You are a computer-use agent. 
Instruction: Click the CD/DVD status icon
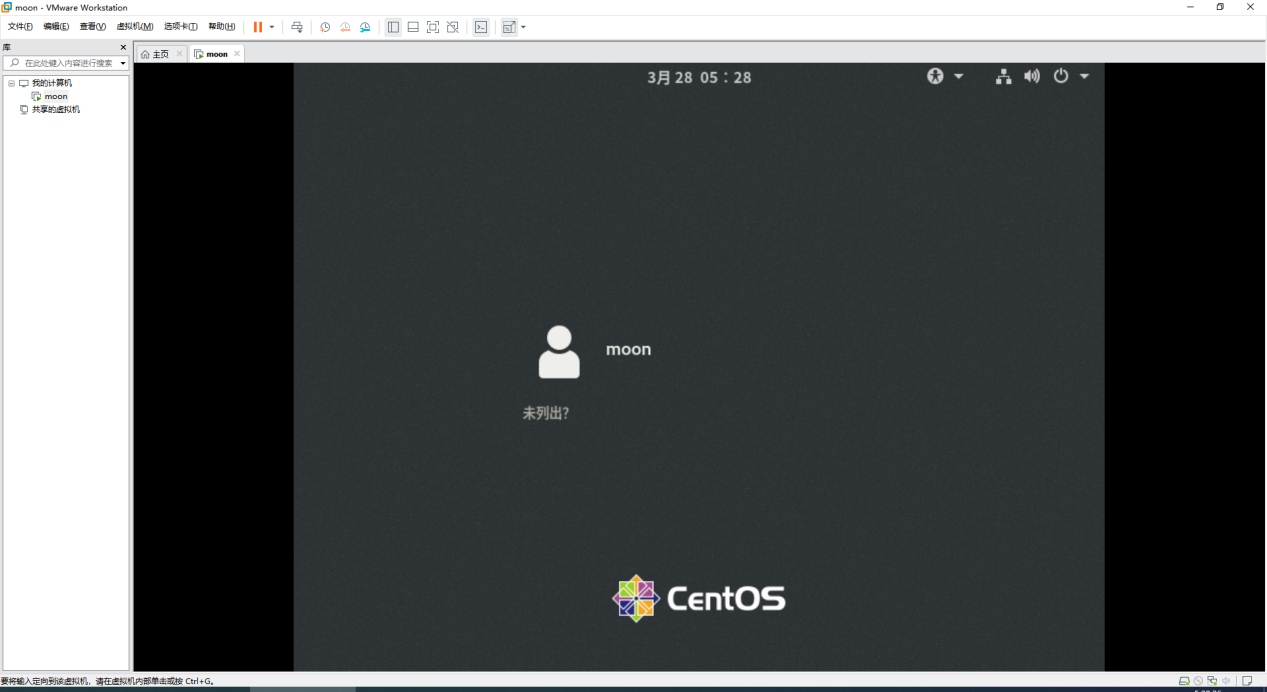tap(1198, 681)
